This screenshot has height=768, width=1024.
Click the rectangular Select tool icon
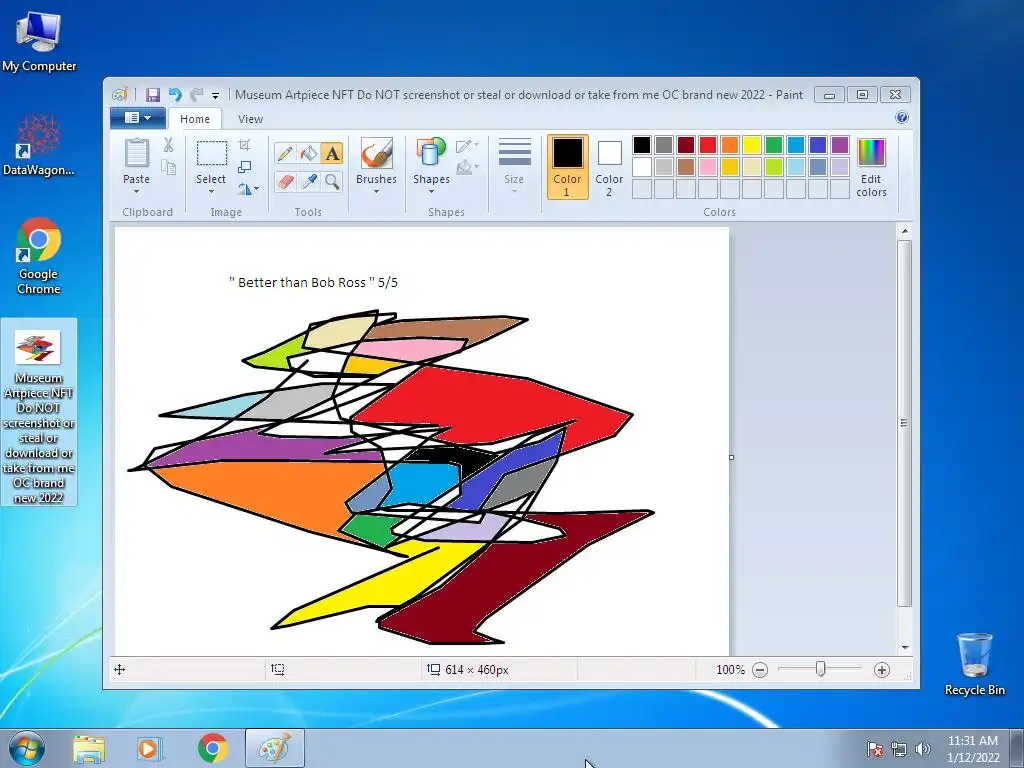212,153
